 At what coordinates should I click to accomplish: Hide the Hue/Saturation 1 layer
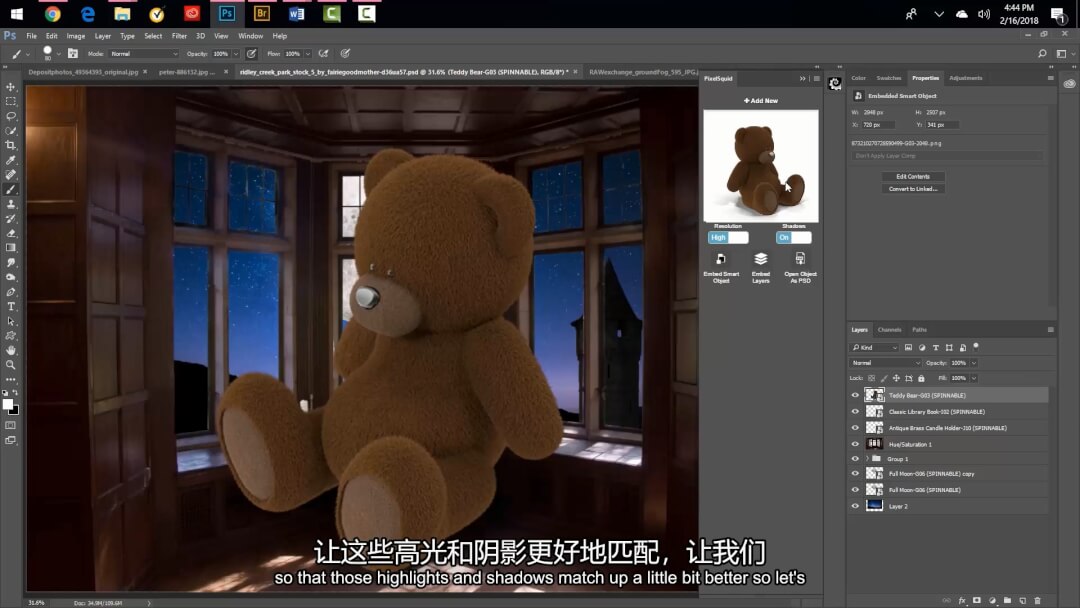tap(855, 444)
